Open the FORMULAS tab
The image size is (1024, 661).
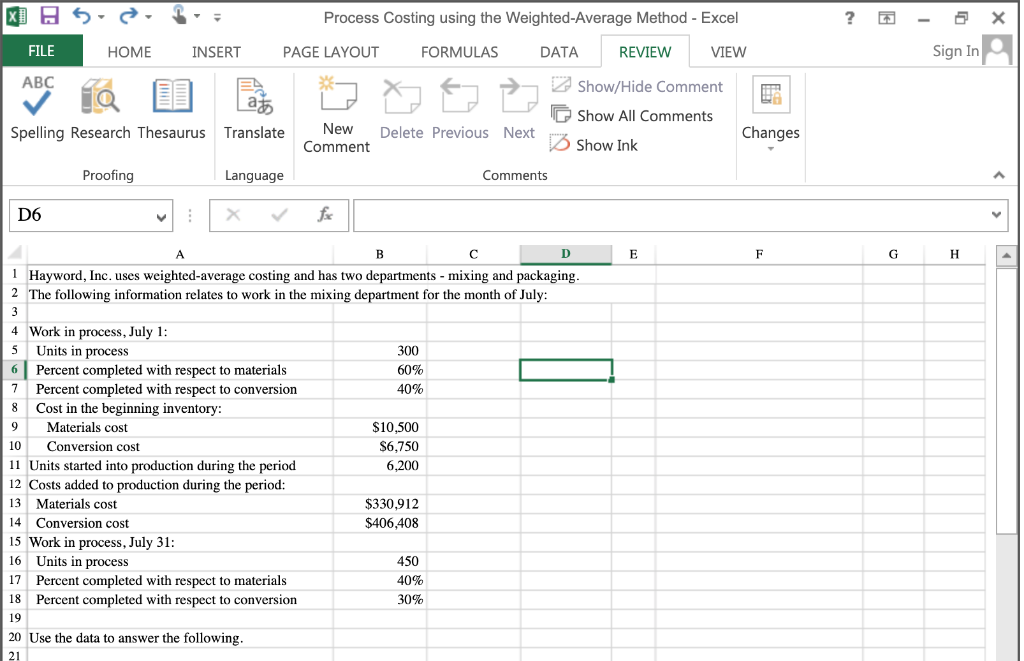(x=459, y=52)
